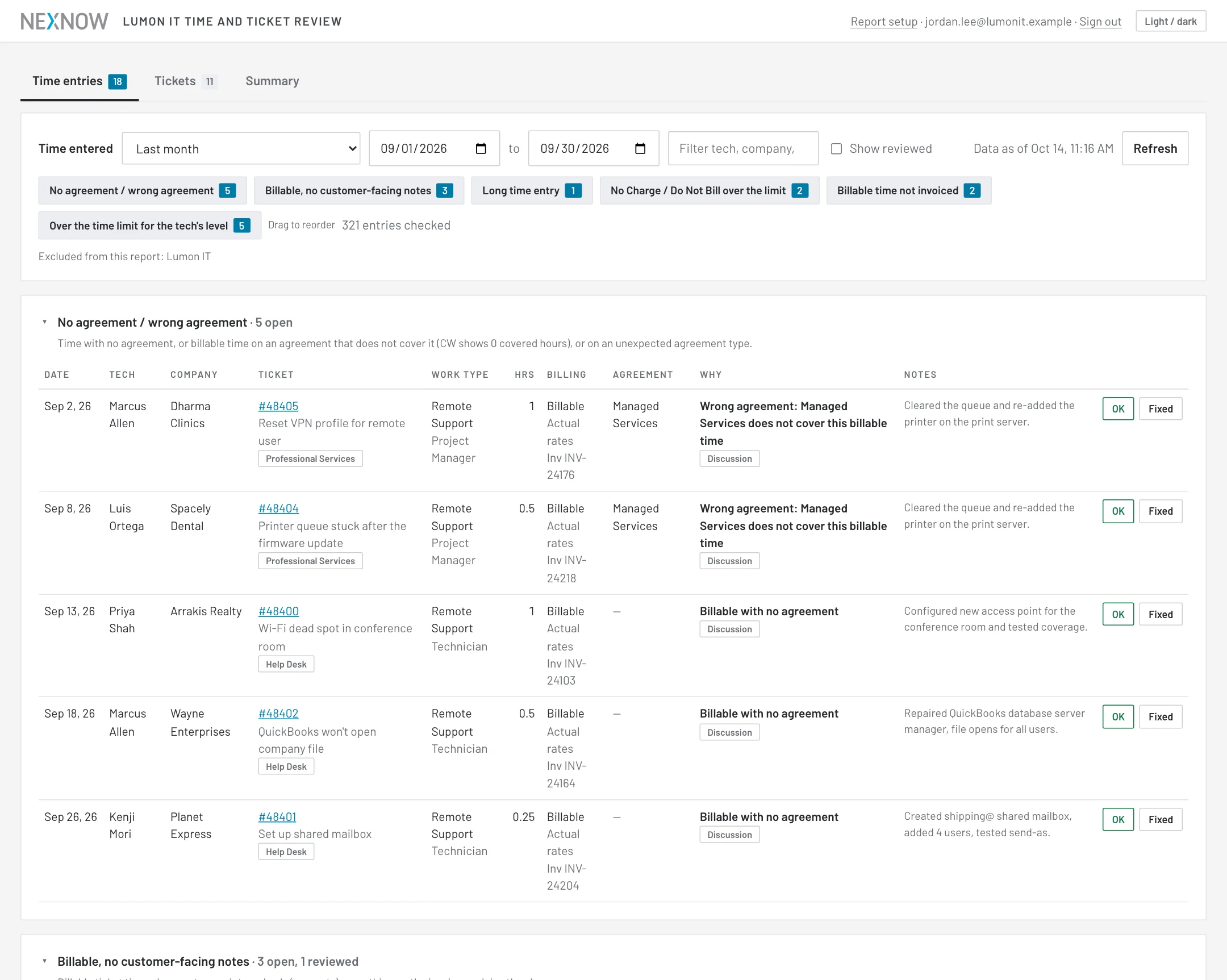Switch to the Summary tab
The height and width of the screenshot is (980, 1227).
point(272,81)
